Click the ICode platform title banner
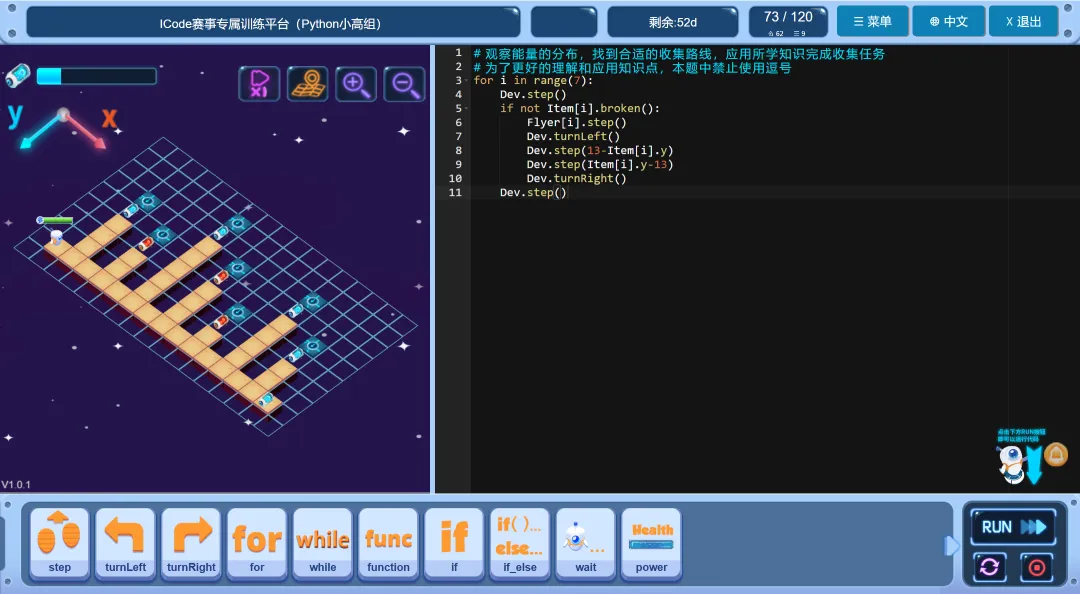Image resolution: width=1080 pixels, height=594 pixels. coord(273,23)
